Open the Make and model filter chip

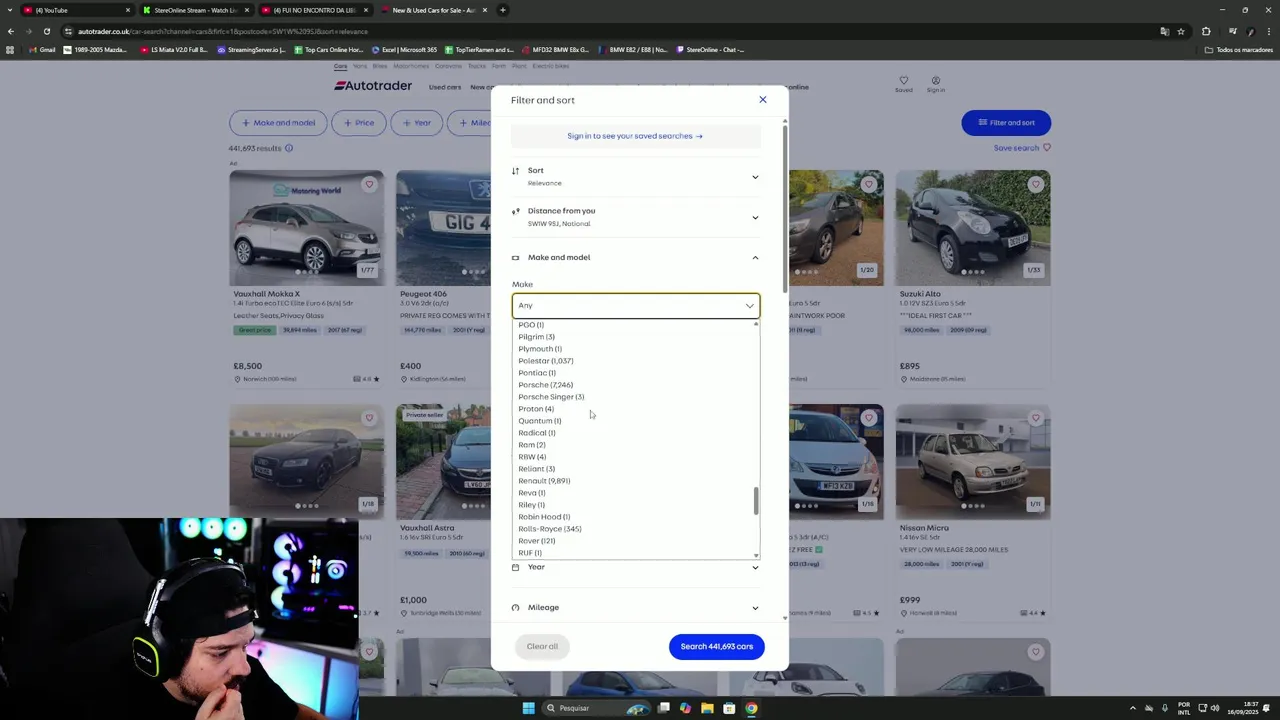point(278,123)
